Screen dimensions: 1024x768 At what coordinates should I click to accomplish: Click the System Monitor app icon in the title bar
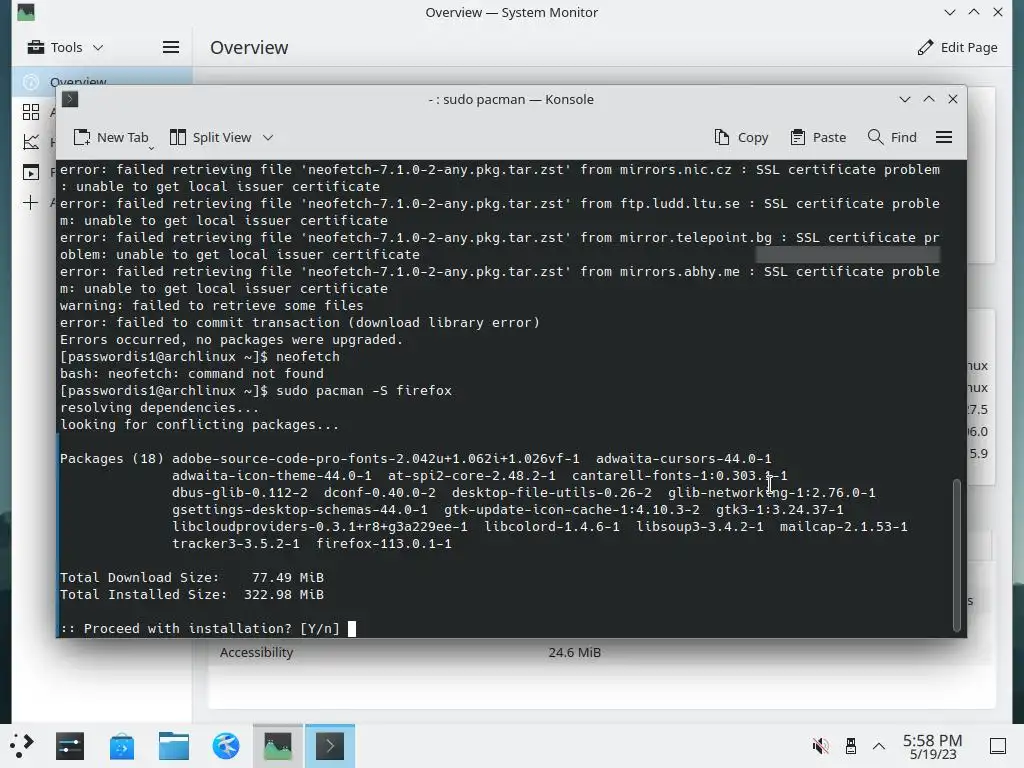click(x=26, y=12)
